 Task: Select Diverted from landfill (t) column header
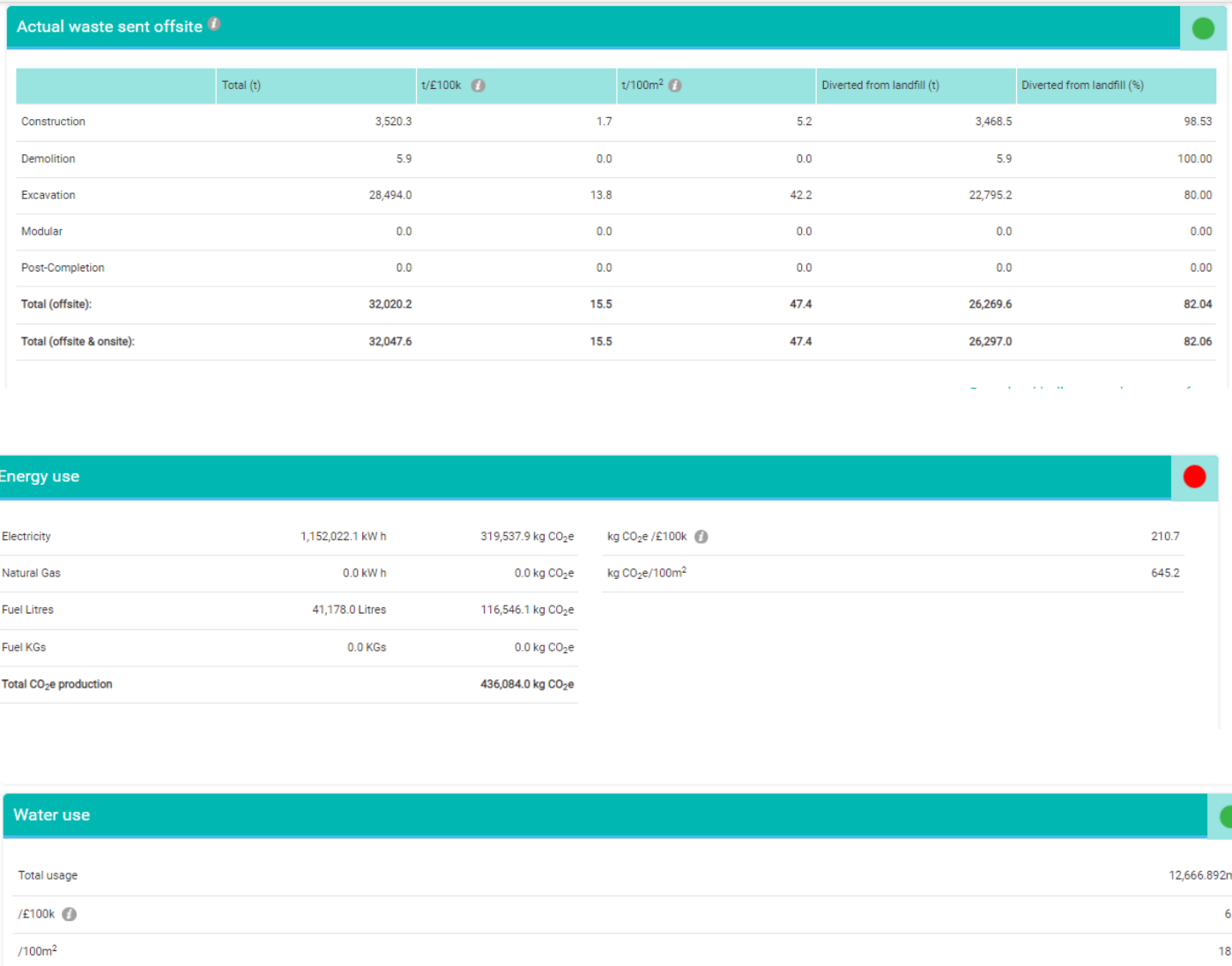click(879, 85)
